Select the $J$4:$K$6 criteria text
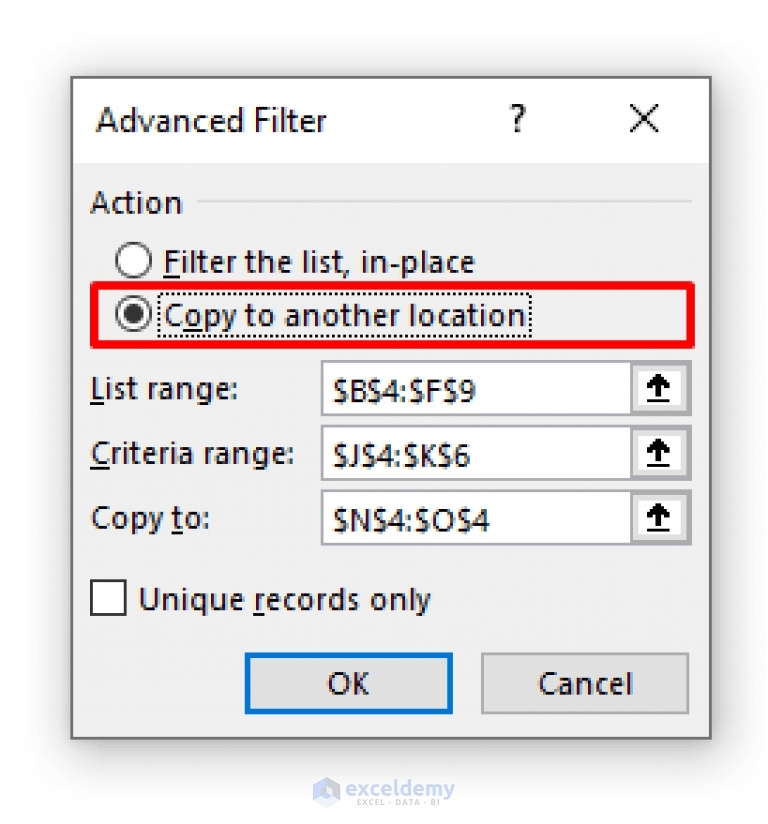 pyautogui.click(x=400, y=453)
